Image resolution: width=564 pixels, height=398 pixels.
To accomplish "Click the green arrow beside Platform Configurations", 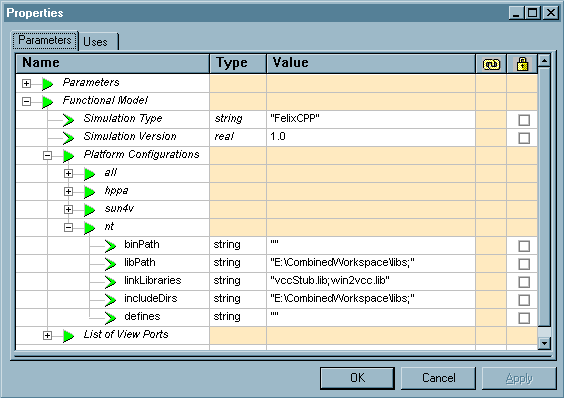I will tap(68, 156).
